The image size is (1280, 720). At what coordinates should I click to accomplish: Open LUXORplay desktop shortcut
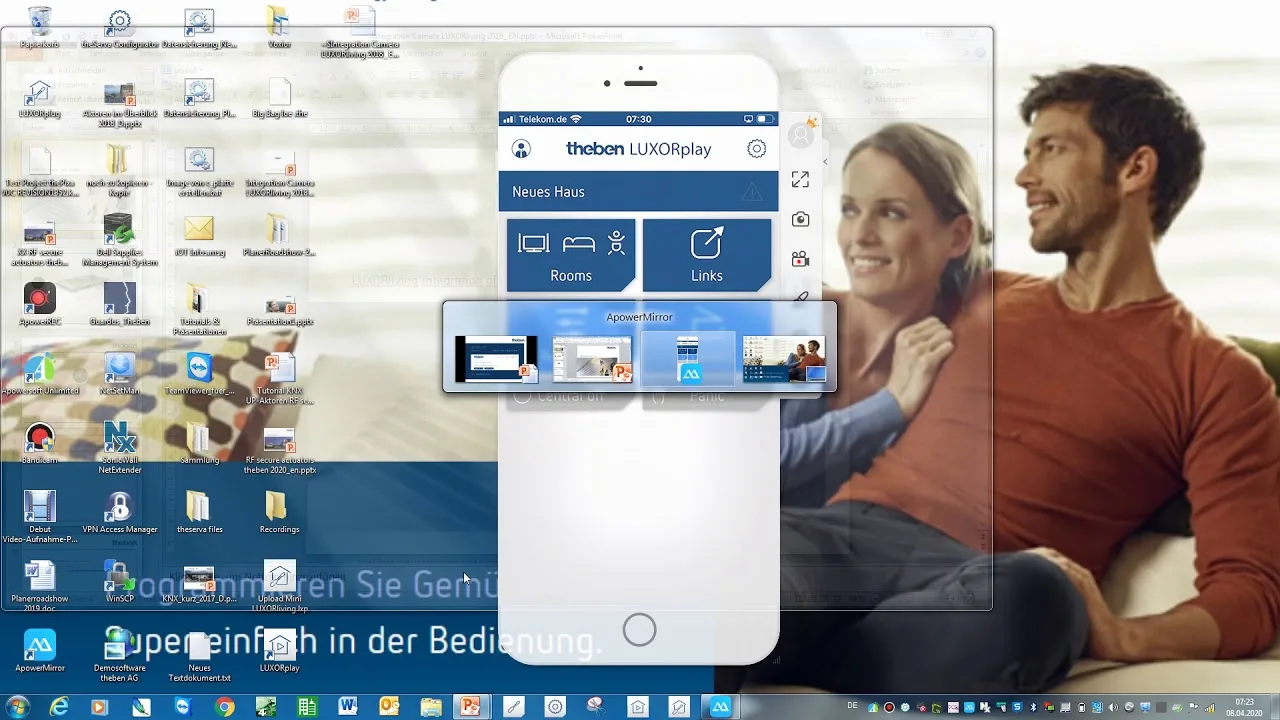(279, 650)
